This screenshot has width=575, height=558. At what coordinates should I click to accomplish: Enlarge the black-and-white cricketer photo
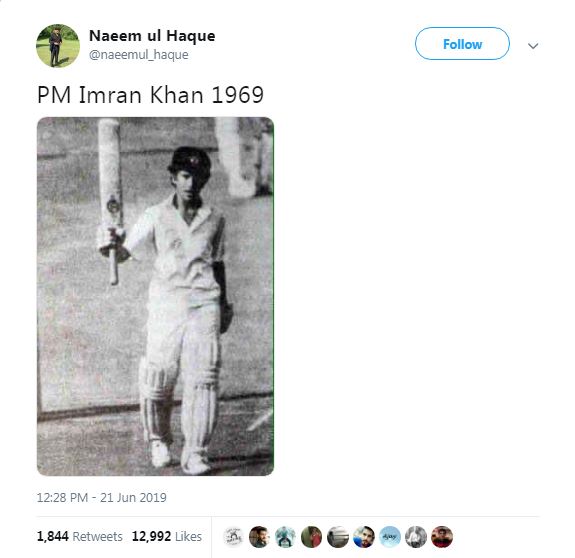pyautogui.click(x=155, y=296)
